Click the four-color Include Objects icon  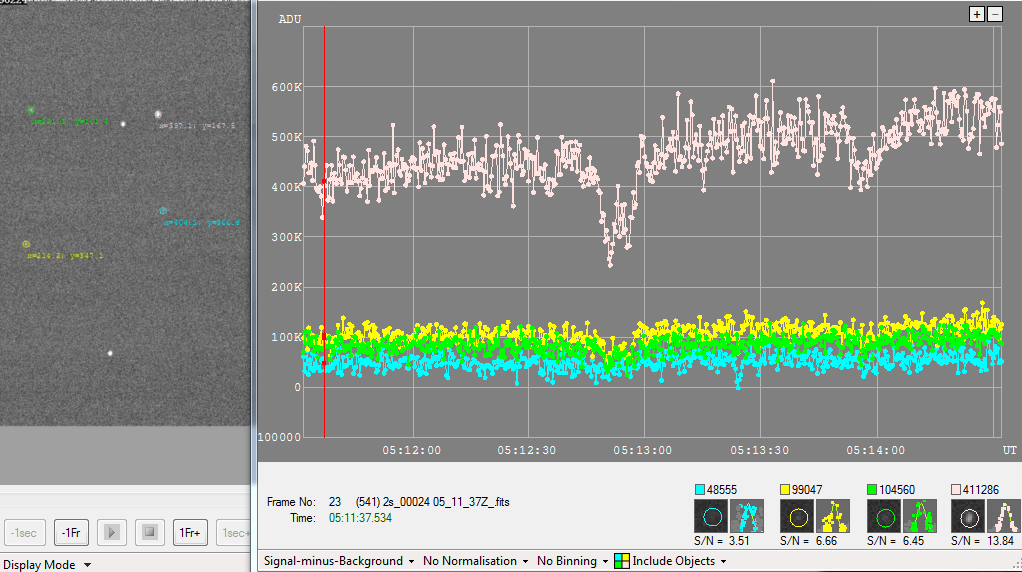622,561
